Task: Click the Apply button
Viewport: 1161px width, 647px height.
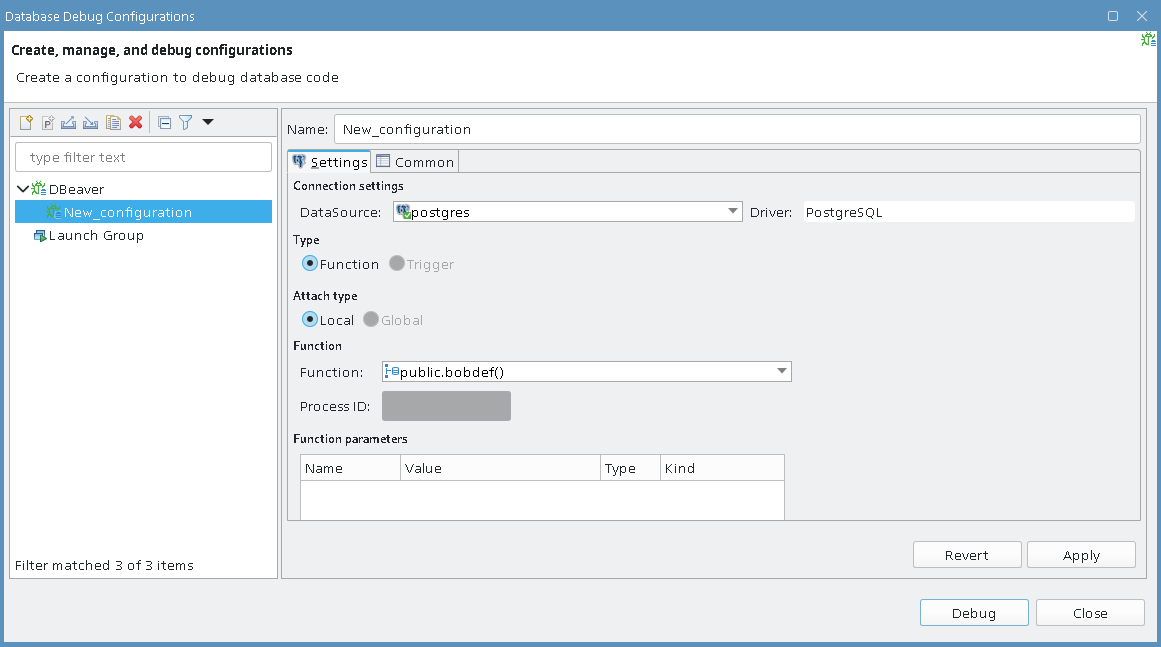Action: pos(1081,555)
